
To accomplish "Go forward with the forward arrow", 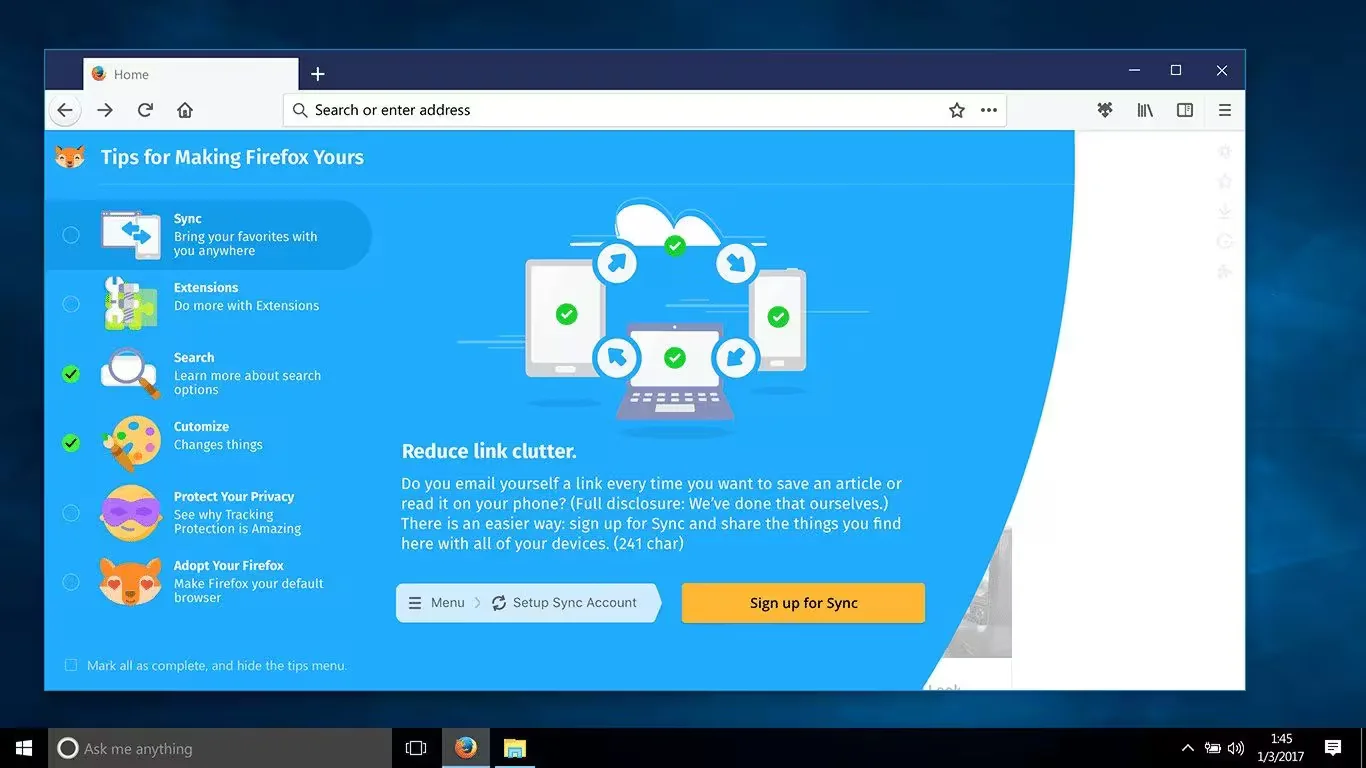I will click(105, 110).
